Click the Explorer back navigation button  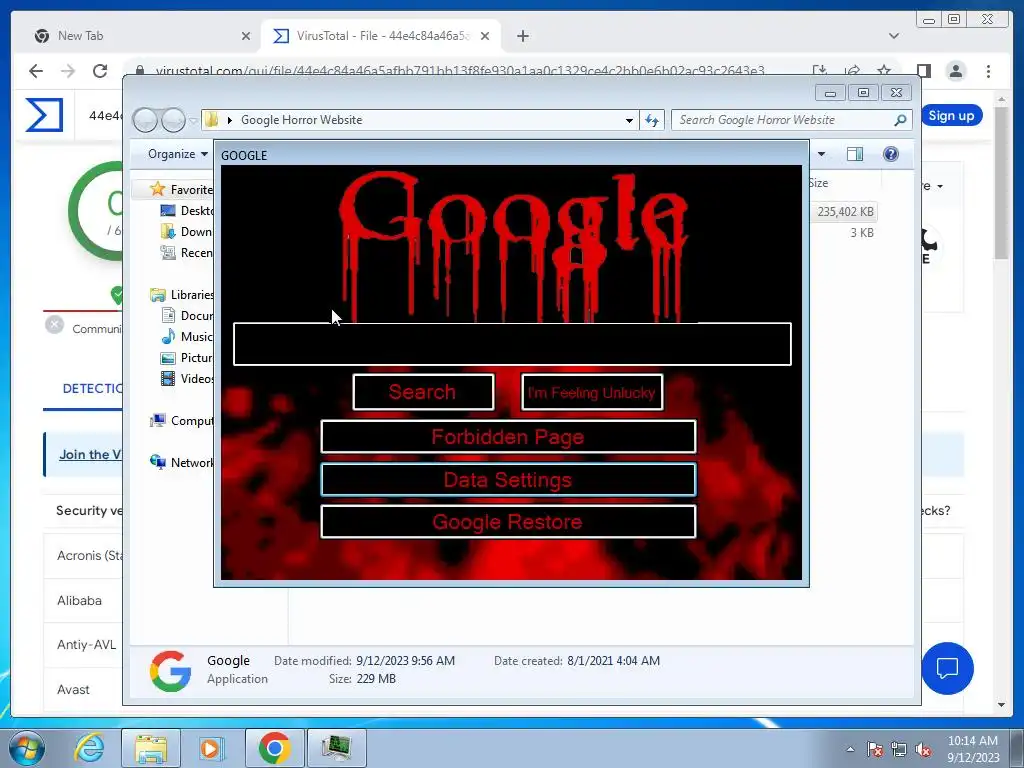[145, 120]
